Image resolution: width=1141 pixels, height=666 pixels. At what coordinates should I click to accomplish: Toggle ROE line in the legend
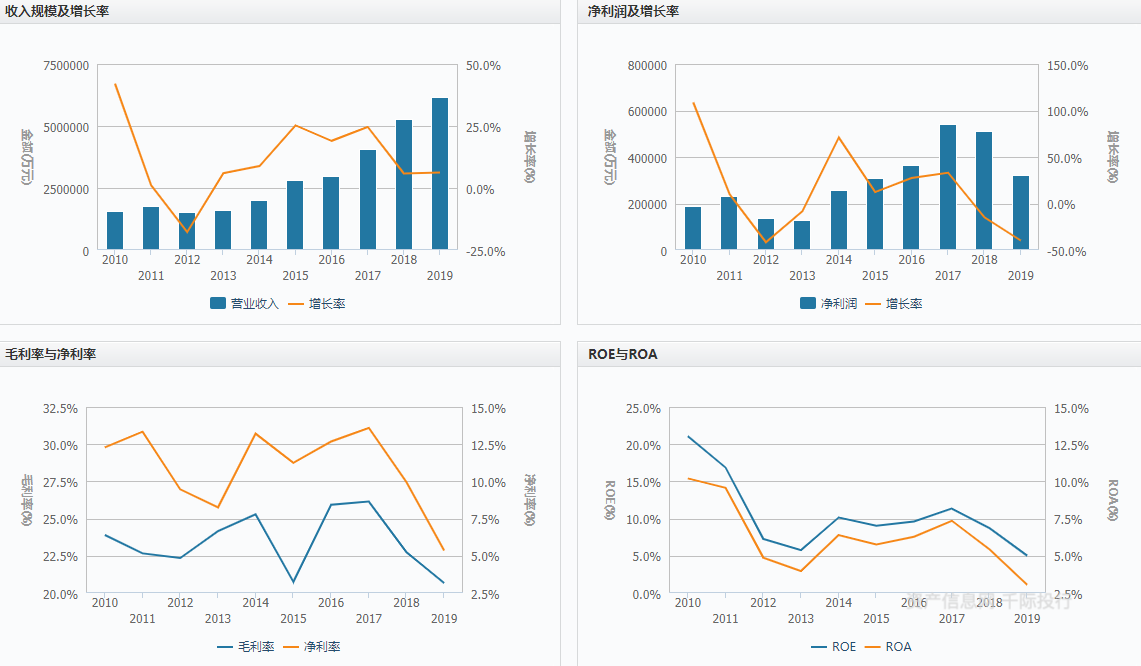833,646
